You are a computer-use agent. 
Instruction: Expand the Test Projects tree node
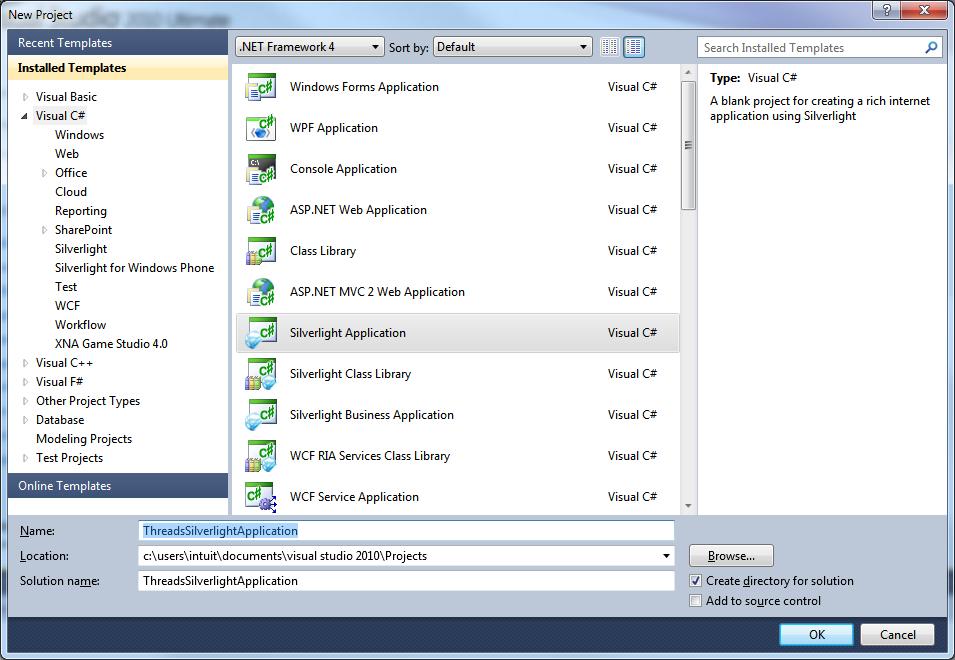[x=25, y=458]
